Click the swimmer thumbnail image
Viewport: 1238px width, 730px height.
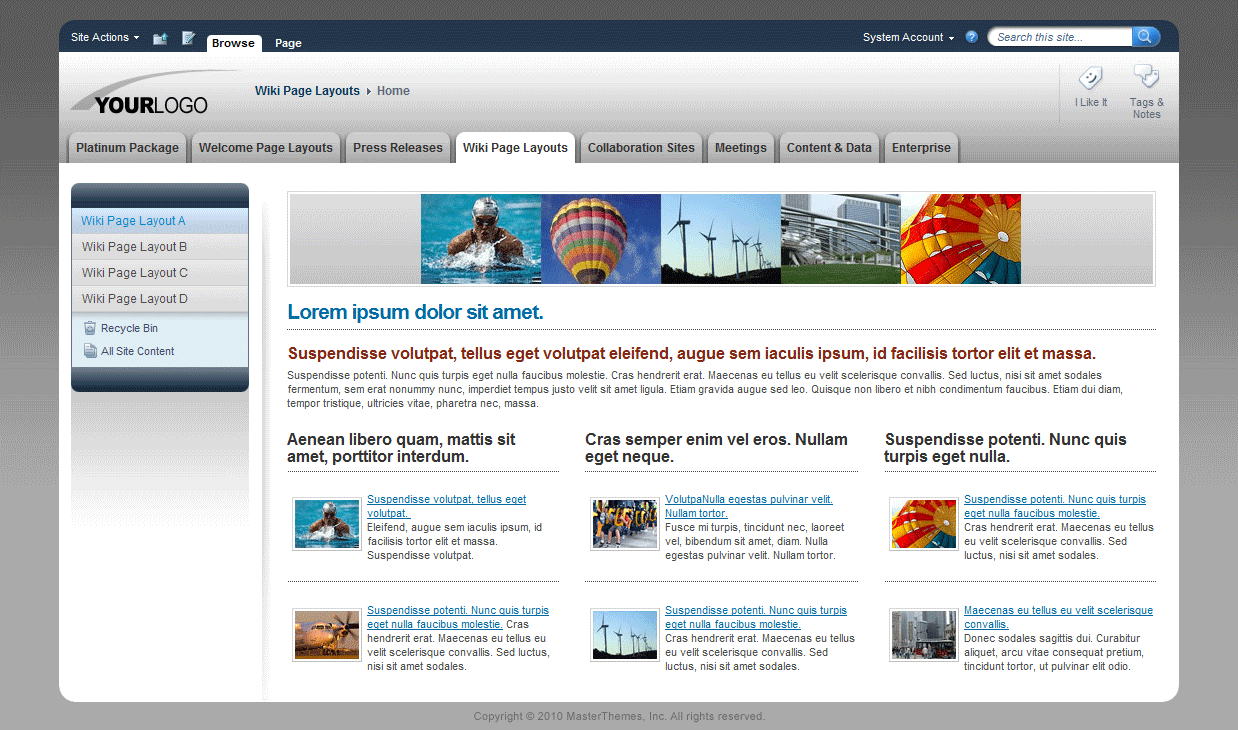point(326,523)
